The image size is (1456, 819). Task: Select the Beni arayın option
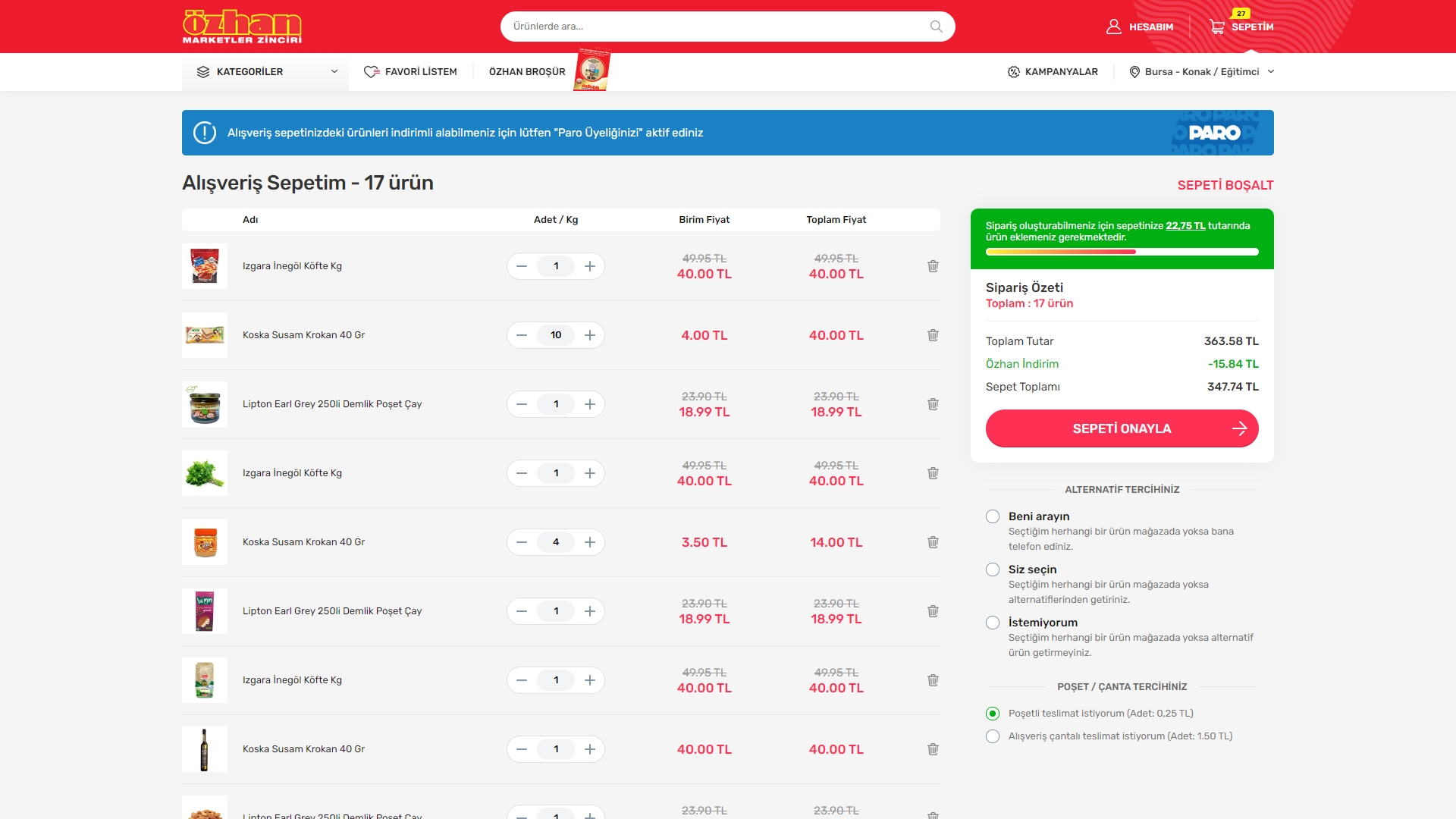(993, 516)
